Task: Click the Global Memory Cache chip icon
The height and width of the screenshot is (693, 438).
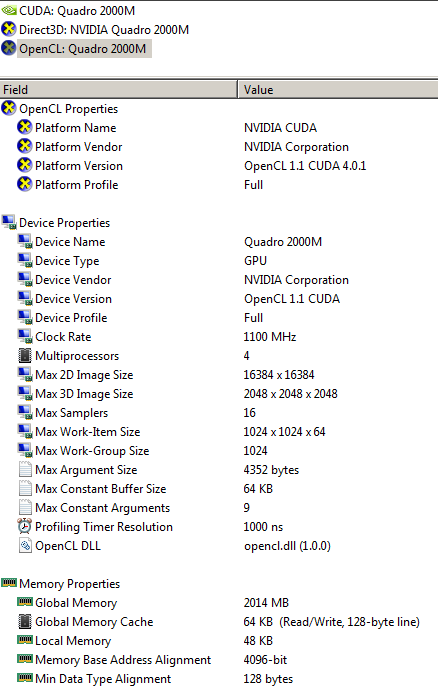Action: pos(25,621)
